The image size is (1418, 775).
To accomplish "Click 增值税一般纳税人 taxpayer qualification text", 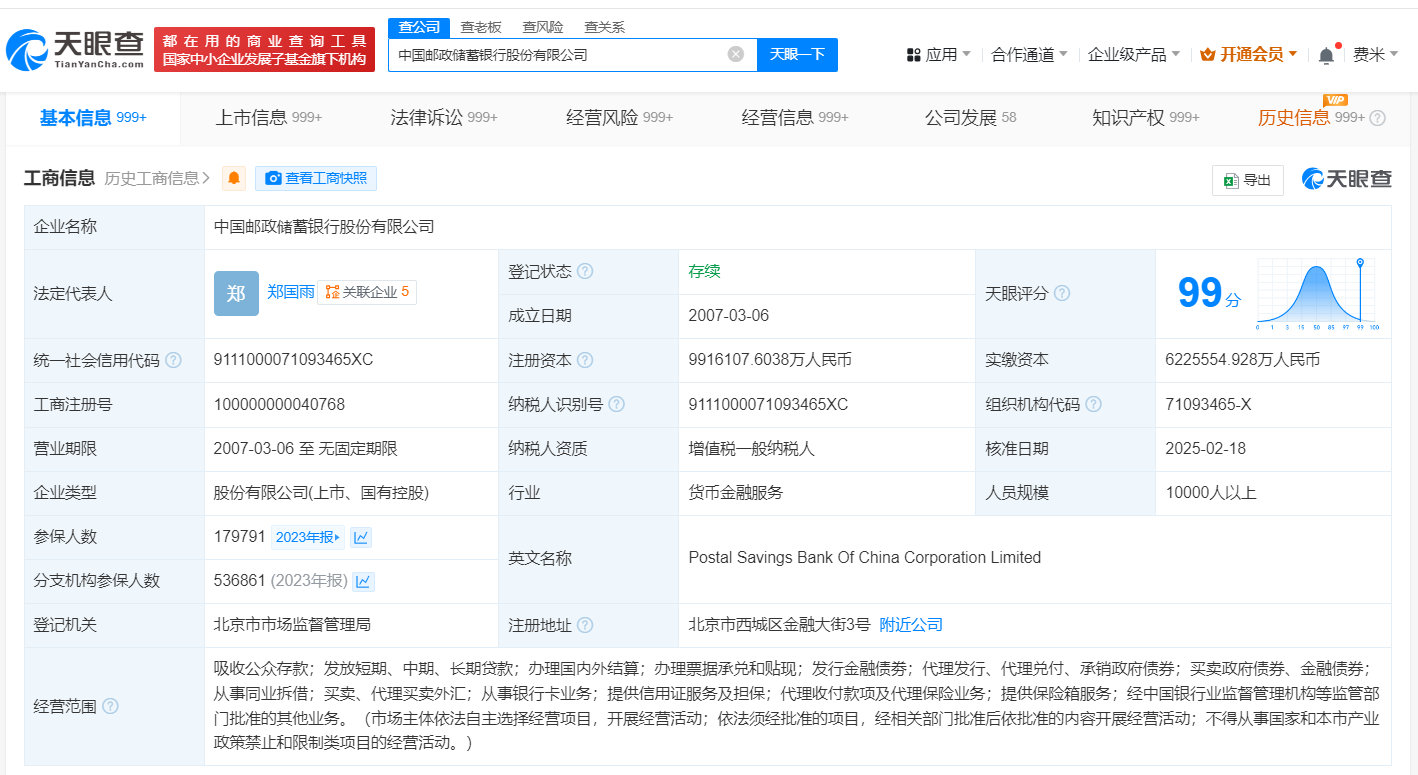I will click(752, 449).
